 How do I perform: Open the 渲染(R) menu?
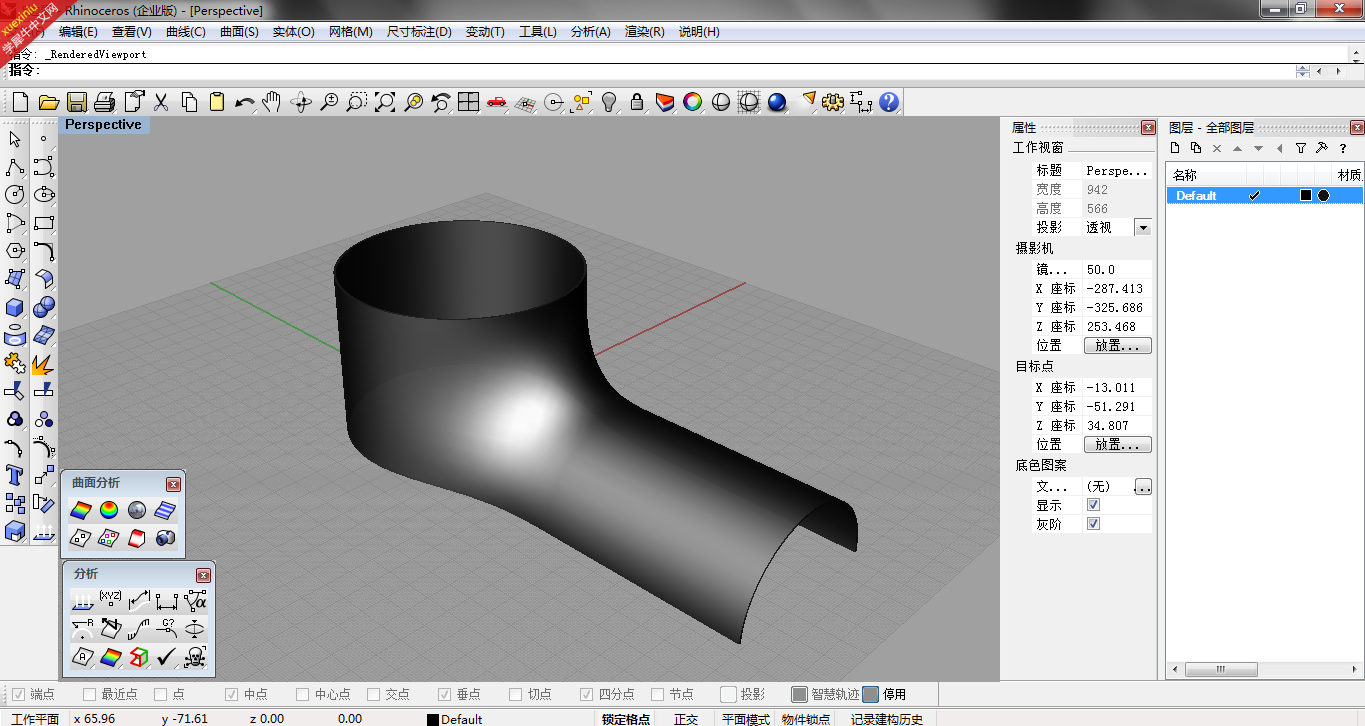tap(644, 32)
